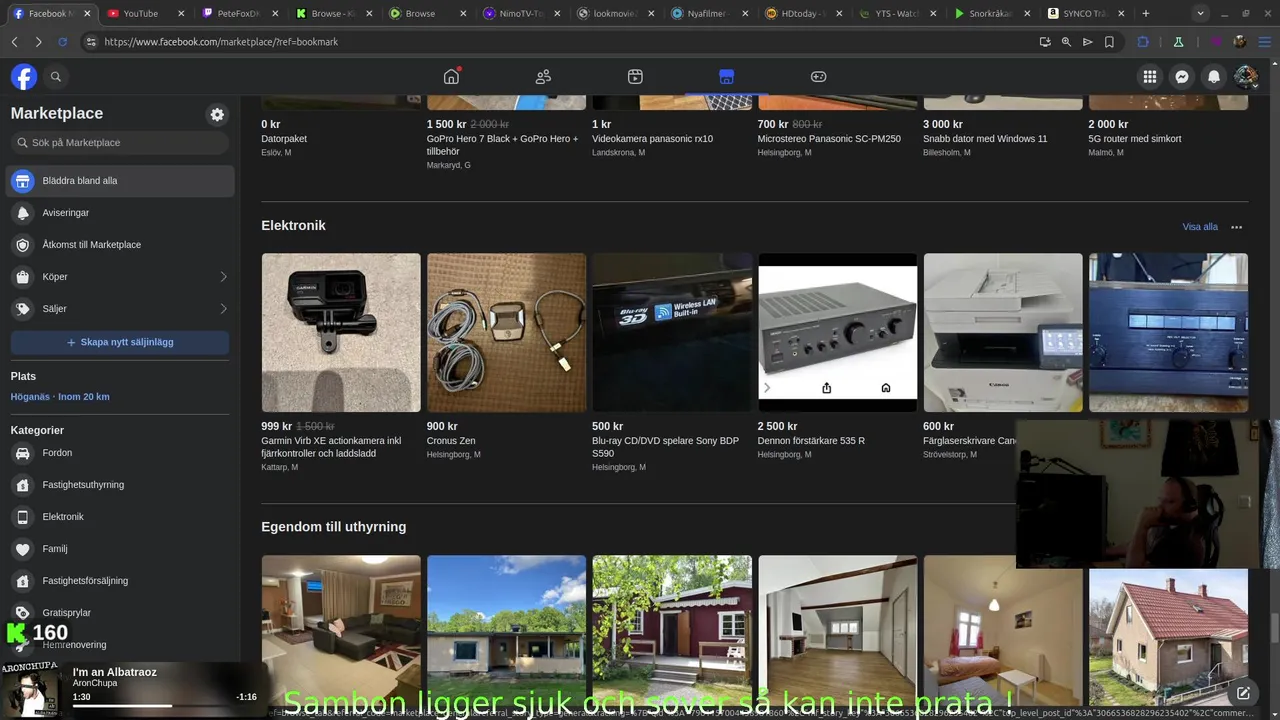Open the Facebook menu grid icon
Screen dimensions: 1280x720
coord(1150,77)
